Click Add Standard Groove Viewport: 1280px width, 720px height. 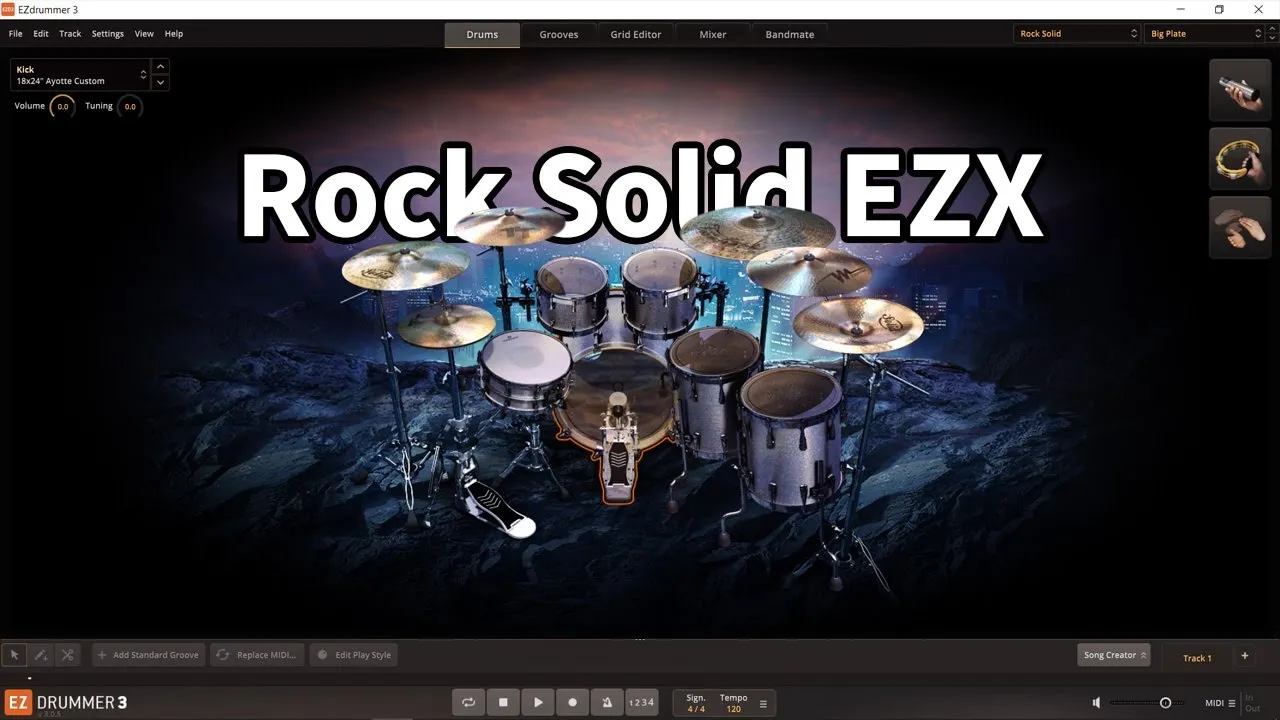(149, 655)
